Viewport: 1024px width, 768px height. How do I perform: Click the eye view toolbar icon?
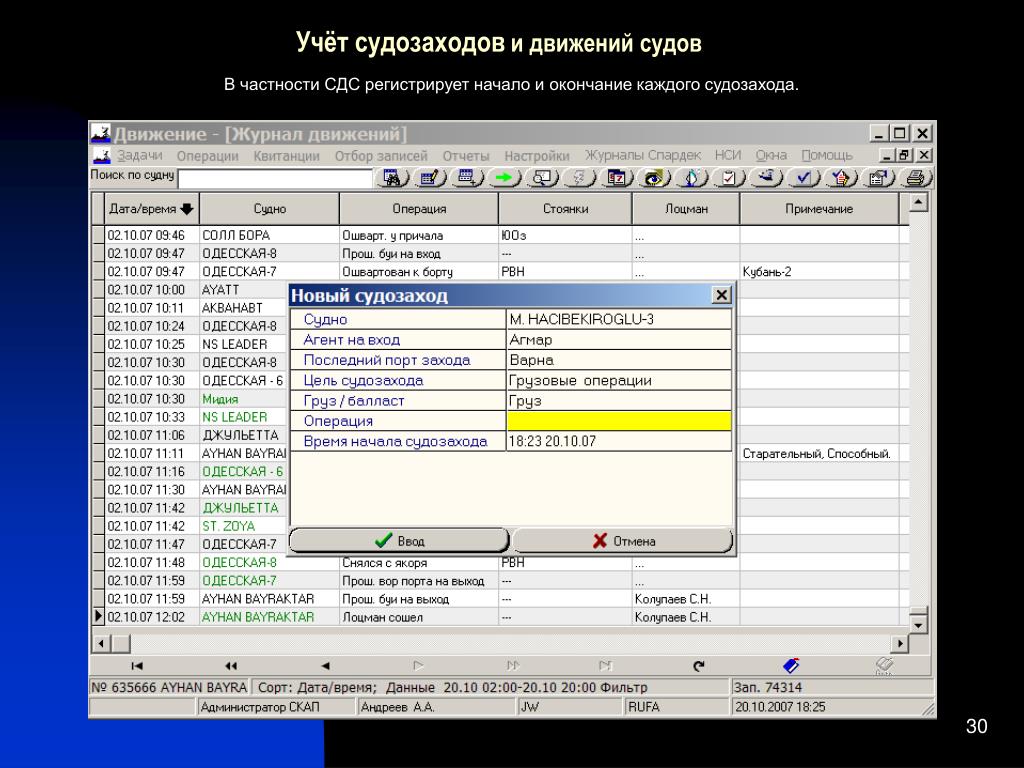[654, 178]
